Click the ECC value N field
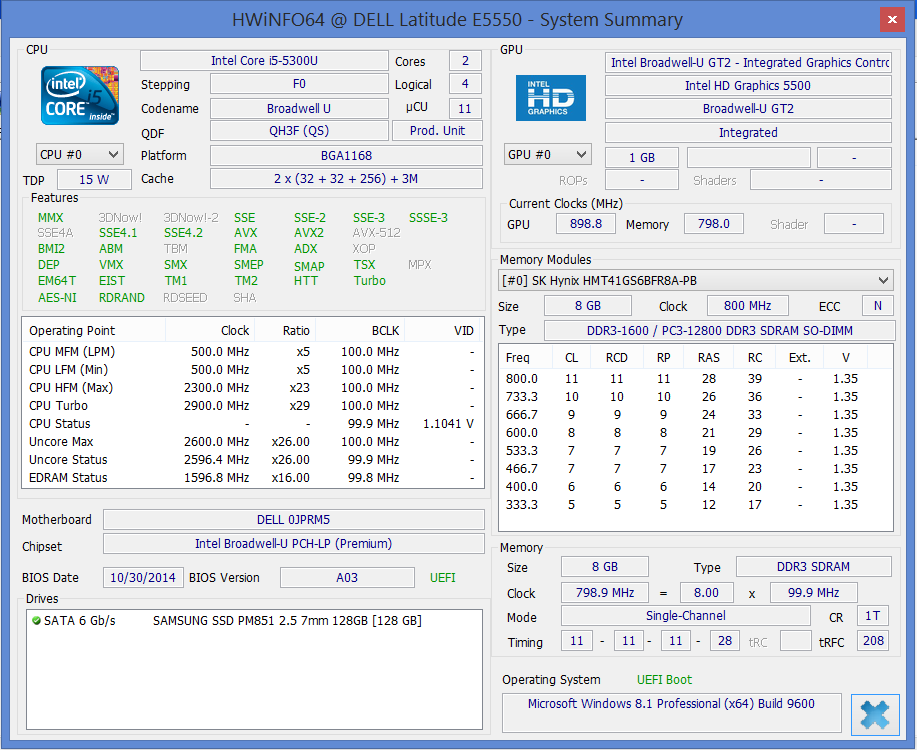917x750 pixels. [x=878, y=305]
